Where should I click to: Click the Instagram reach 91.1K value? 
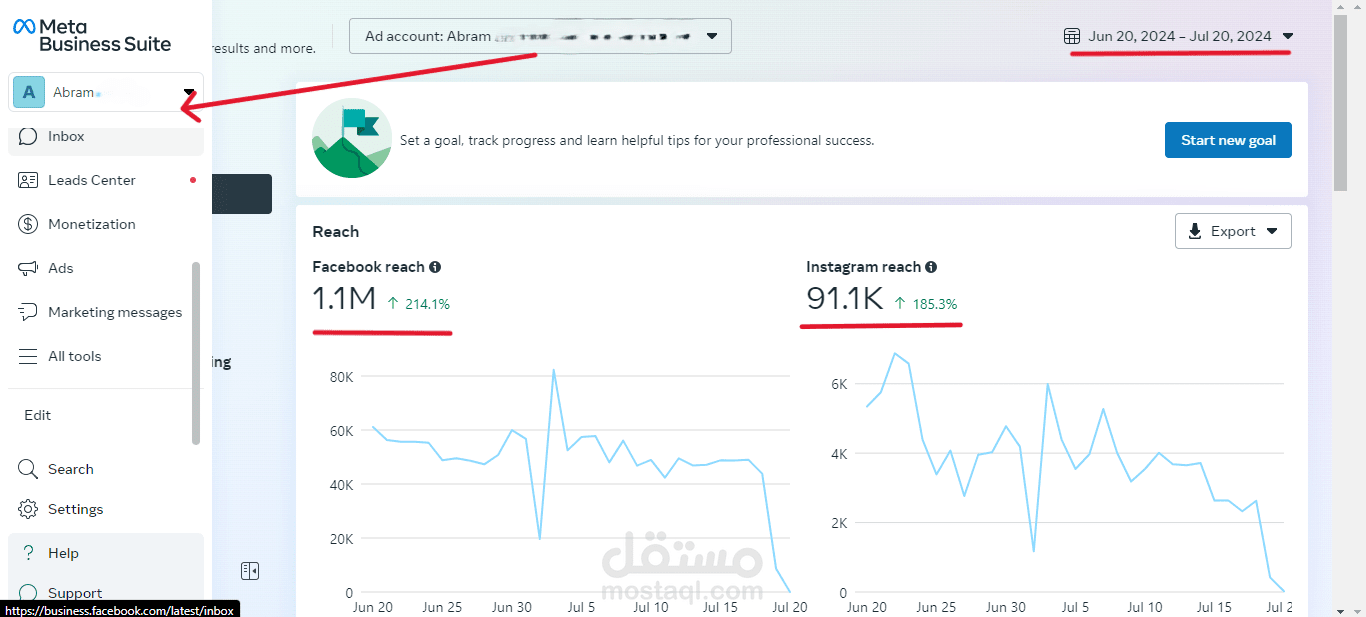845,298
